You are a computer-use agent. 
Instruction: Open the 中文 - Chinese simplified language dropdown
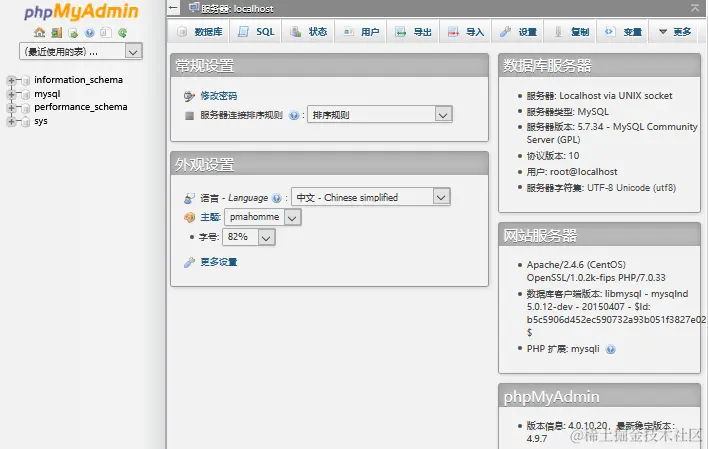(x=371, y=197)
